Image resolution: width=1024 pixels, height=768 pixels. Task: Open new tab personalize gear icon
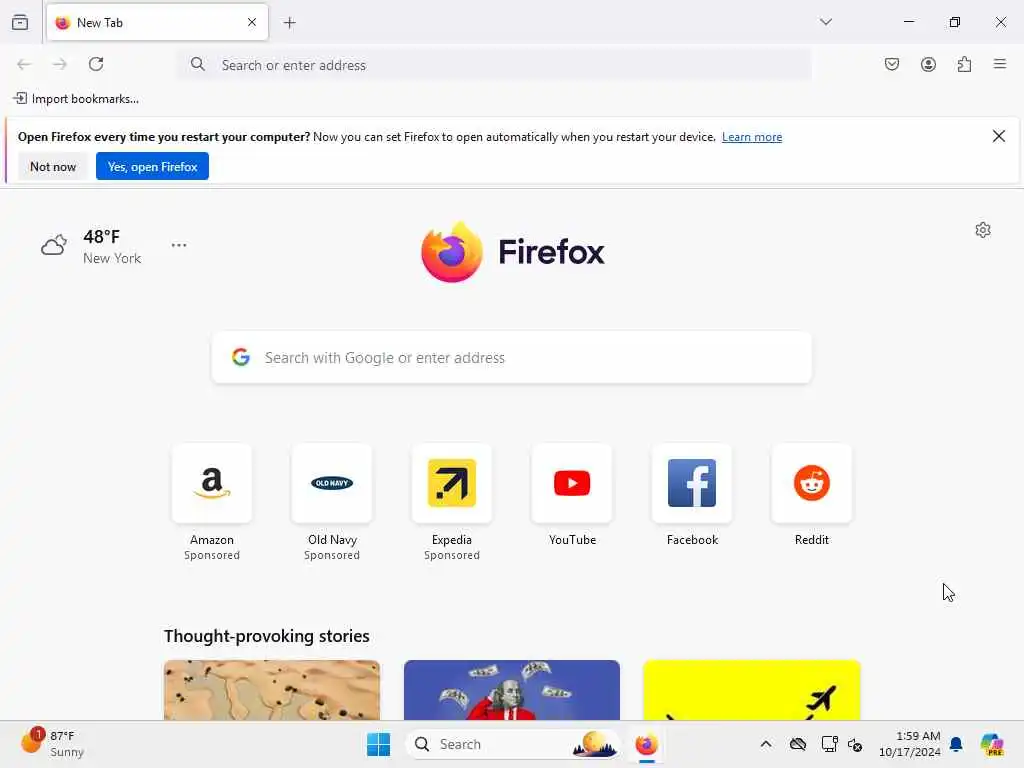(x=983, y=230)
